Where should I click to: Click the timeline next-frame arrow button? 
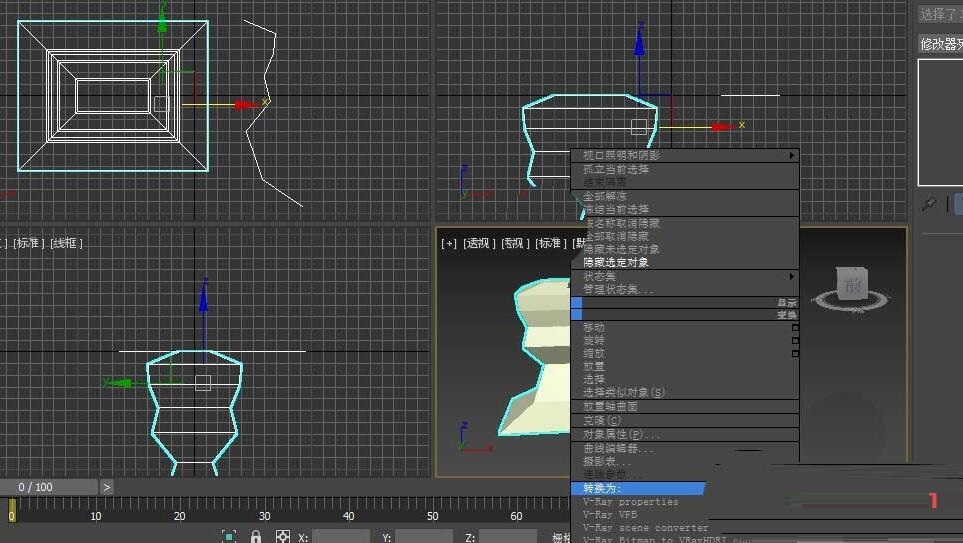107,487
